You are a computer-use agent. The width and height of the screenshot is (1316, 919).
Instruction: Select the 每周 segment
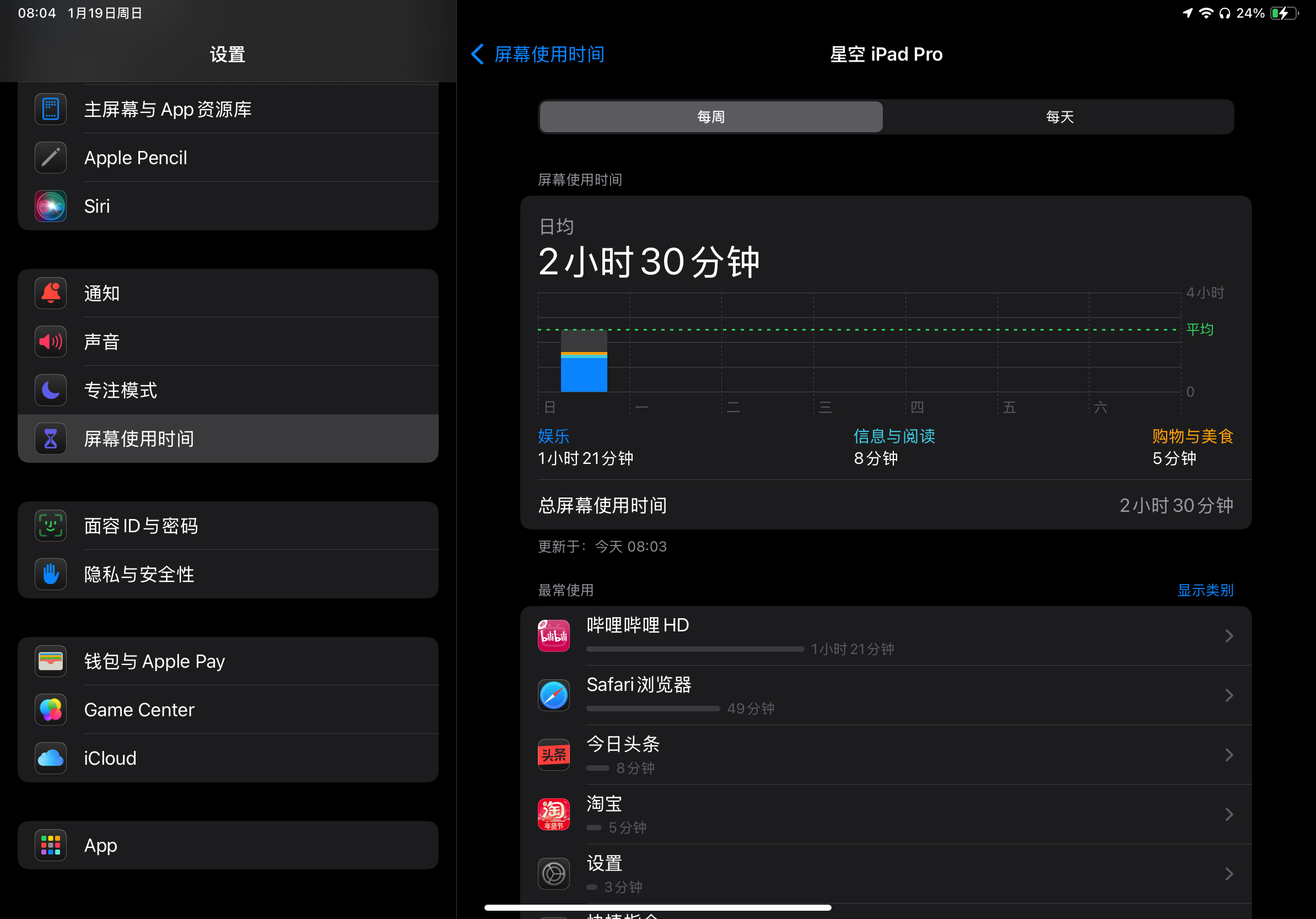coord(711,117)
